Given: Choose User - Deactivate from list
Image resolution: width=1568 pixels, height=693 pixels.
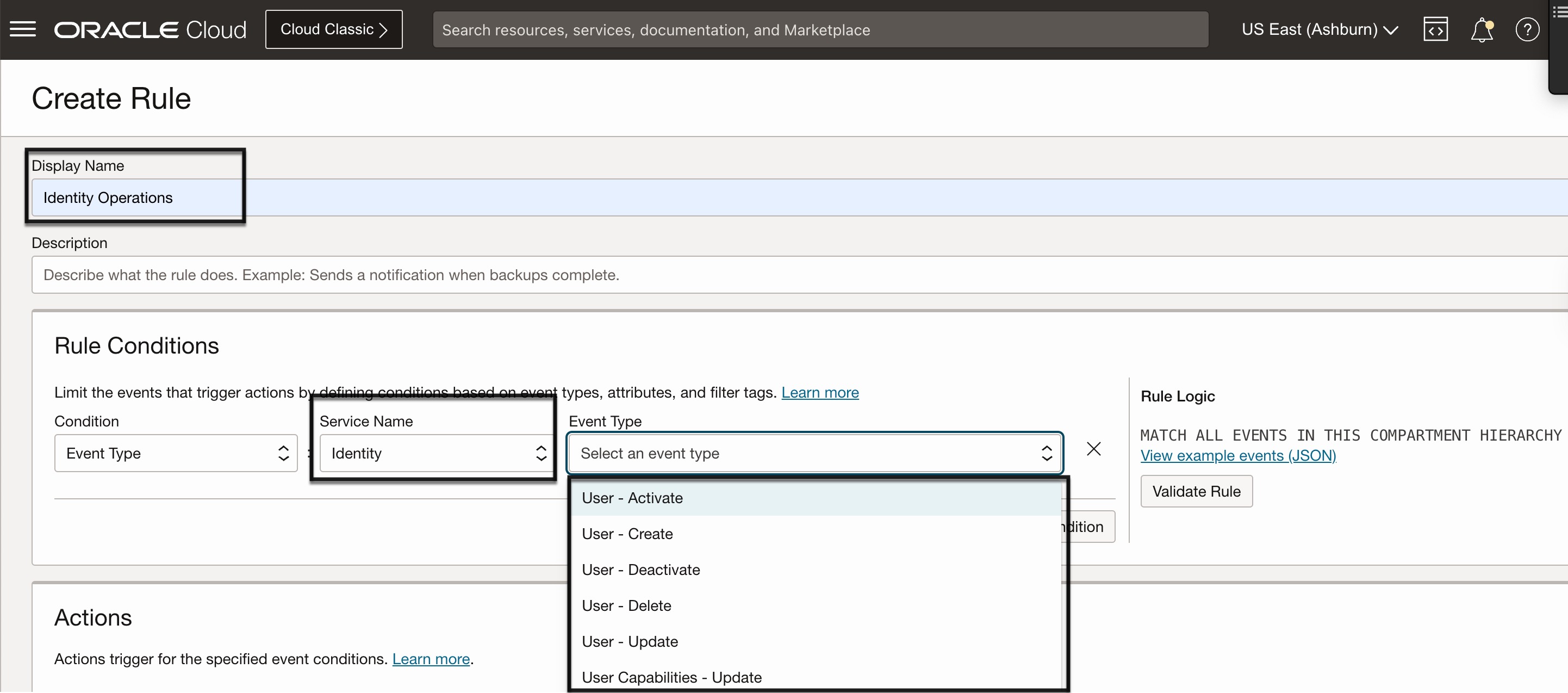Looking at the screenshot, I should pos(640,570).
